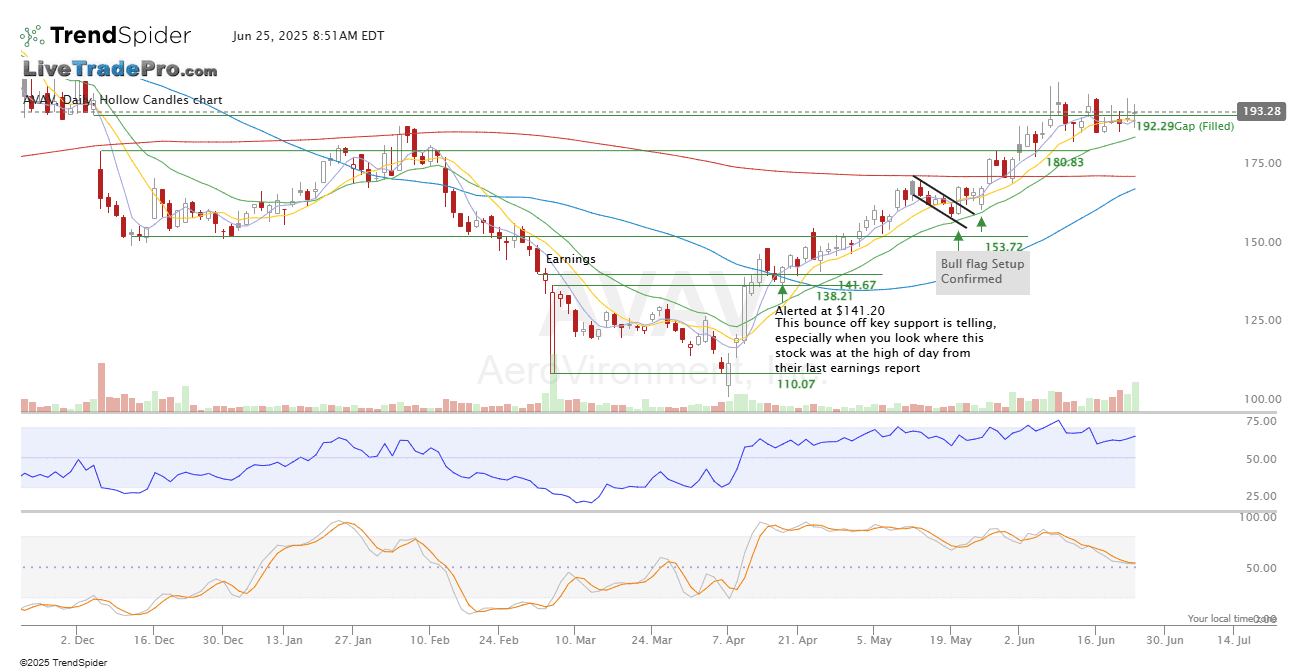
Task: Click the tallest red volume bar in December
Action: (x=101, y=388)
